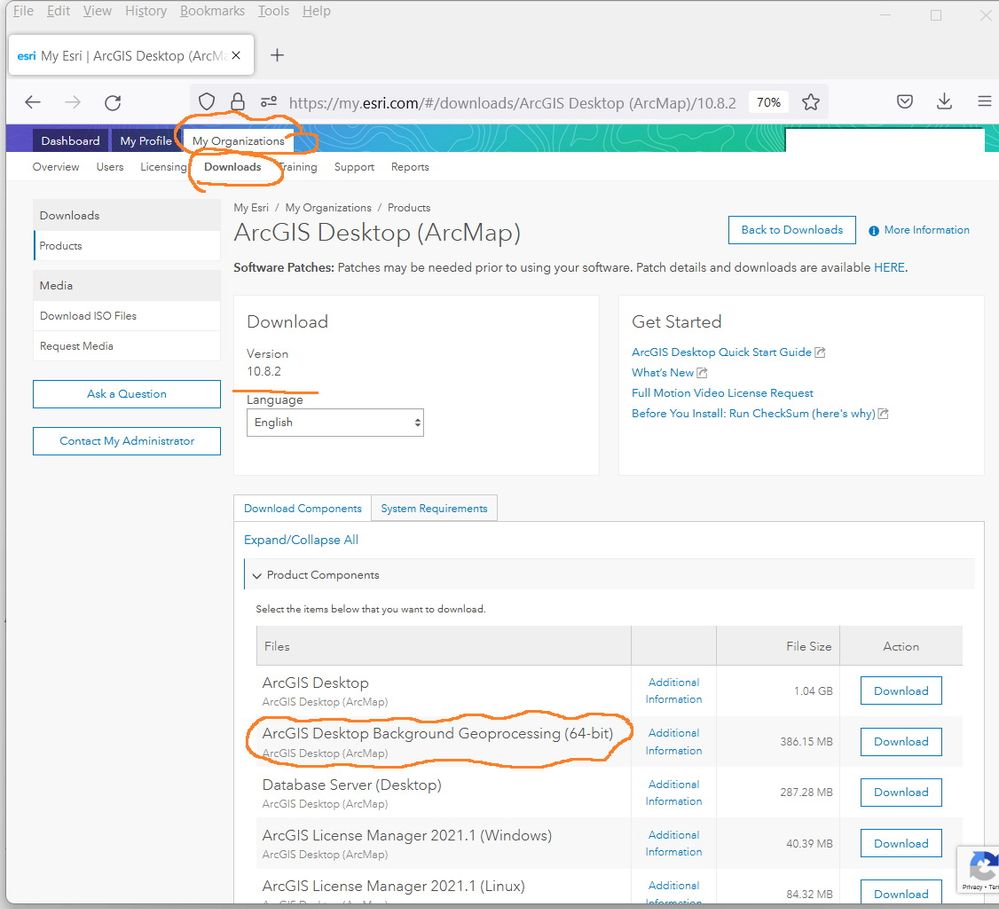Click My Esri breadcrumb link
Screen dimensions: 999x909
click(x=251, y=208)
